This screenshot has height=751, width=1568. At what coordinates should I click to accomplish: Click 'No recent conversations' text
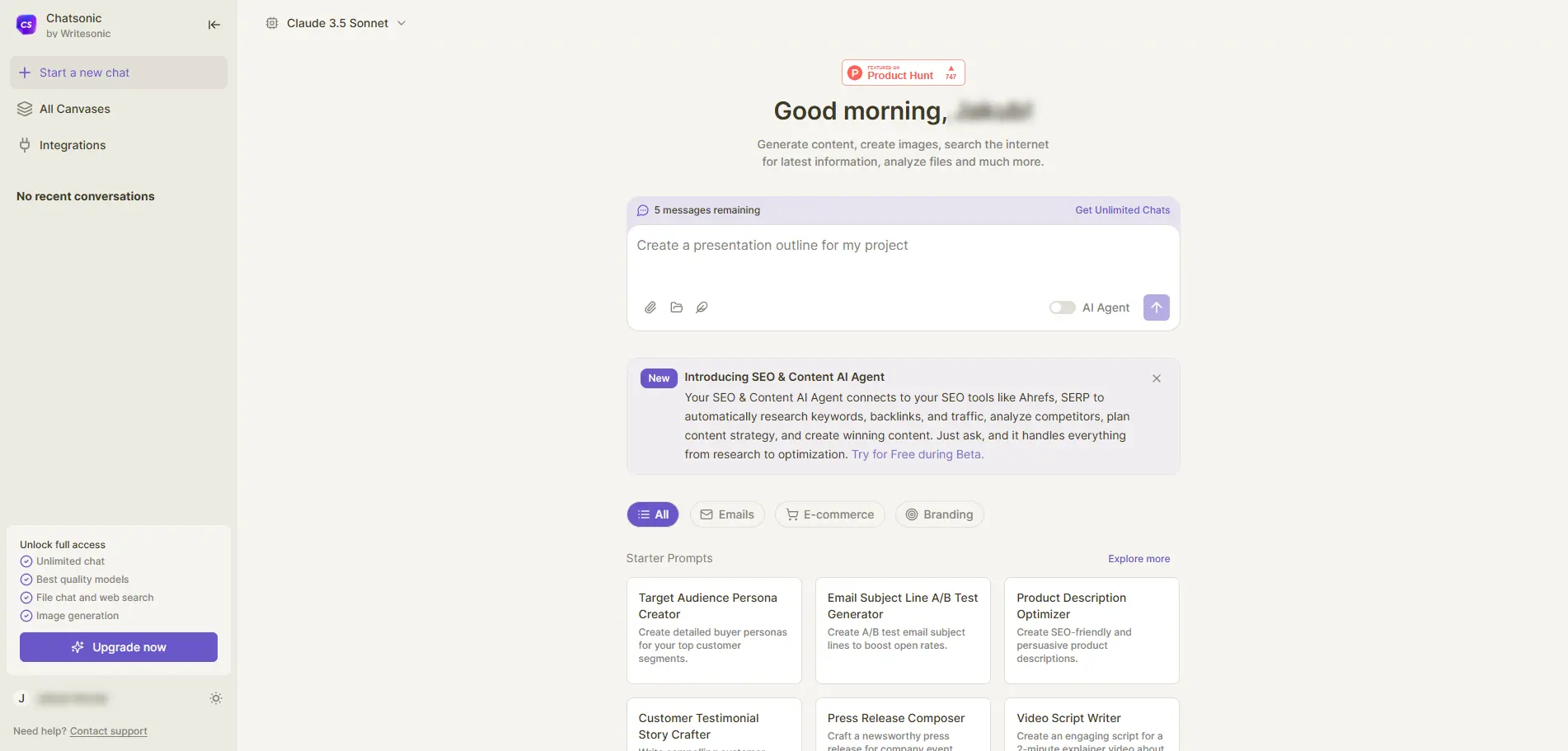point(86,196)
